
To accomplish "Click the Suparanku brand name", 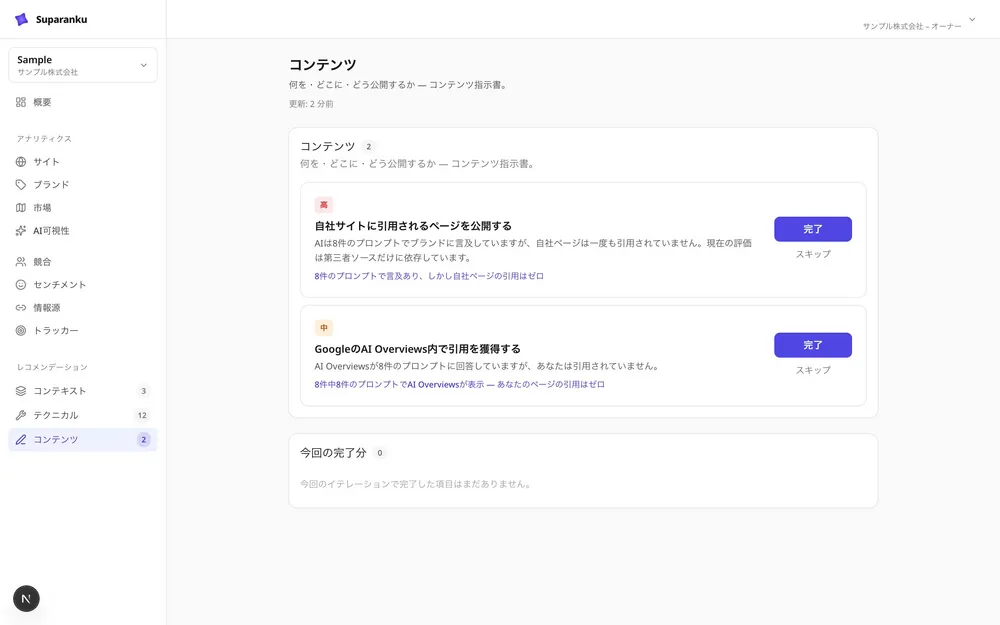I will pyautogui.click(x=61, y=19).
